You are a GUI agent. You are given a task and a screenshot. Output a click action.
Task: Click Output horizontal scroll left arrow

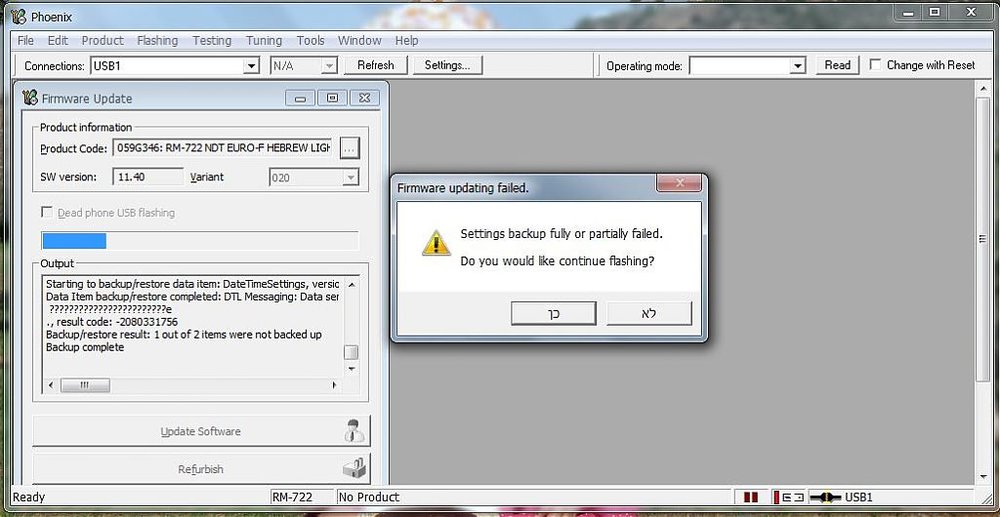coord(52,385)
